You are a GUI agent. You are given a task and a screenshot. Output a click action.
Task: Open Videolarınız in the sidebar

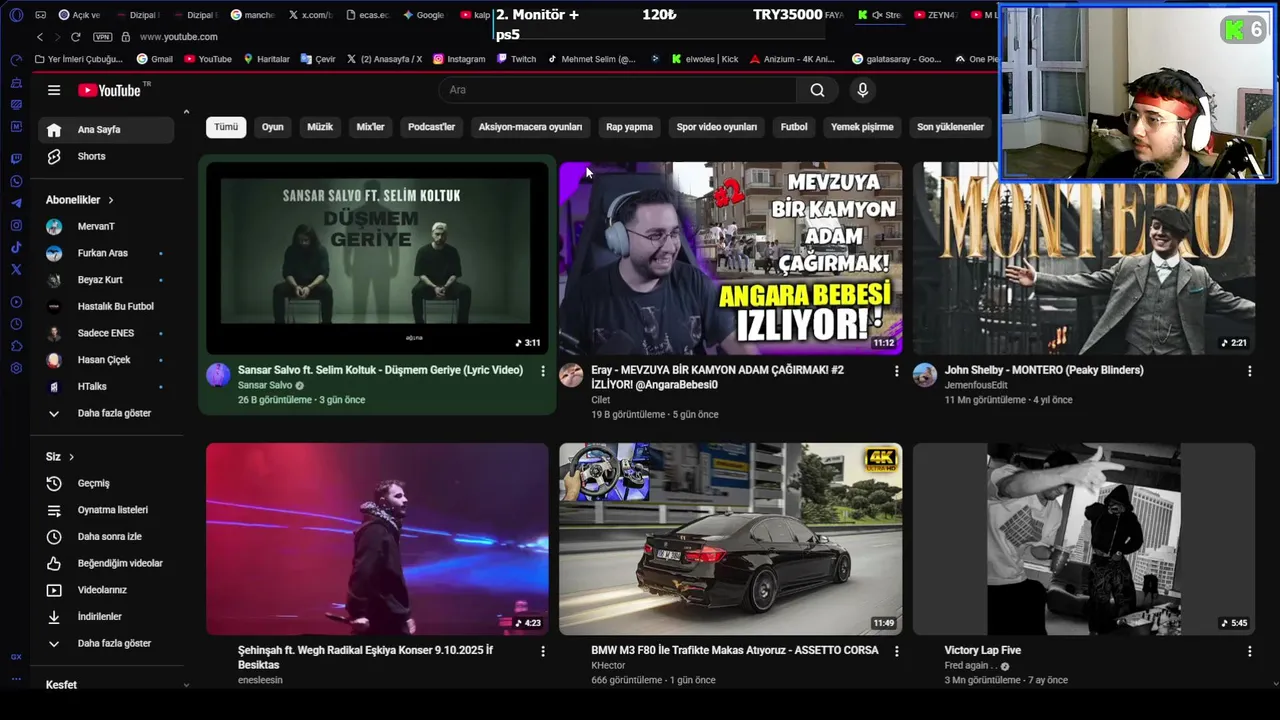point(106,590)
